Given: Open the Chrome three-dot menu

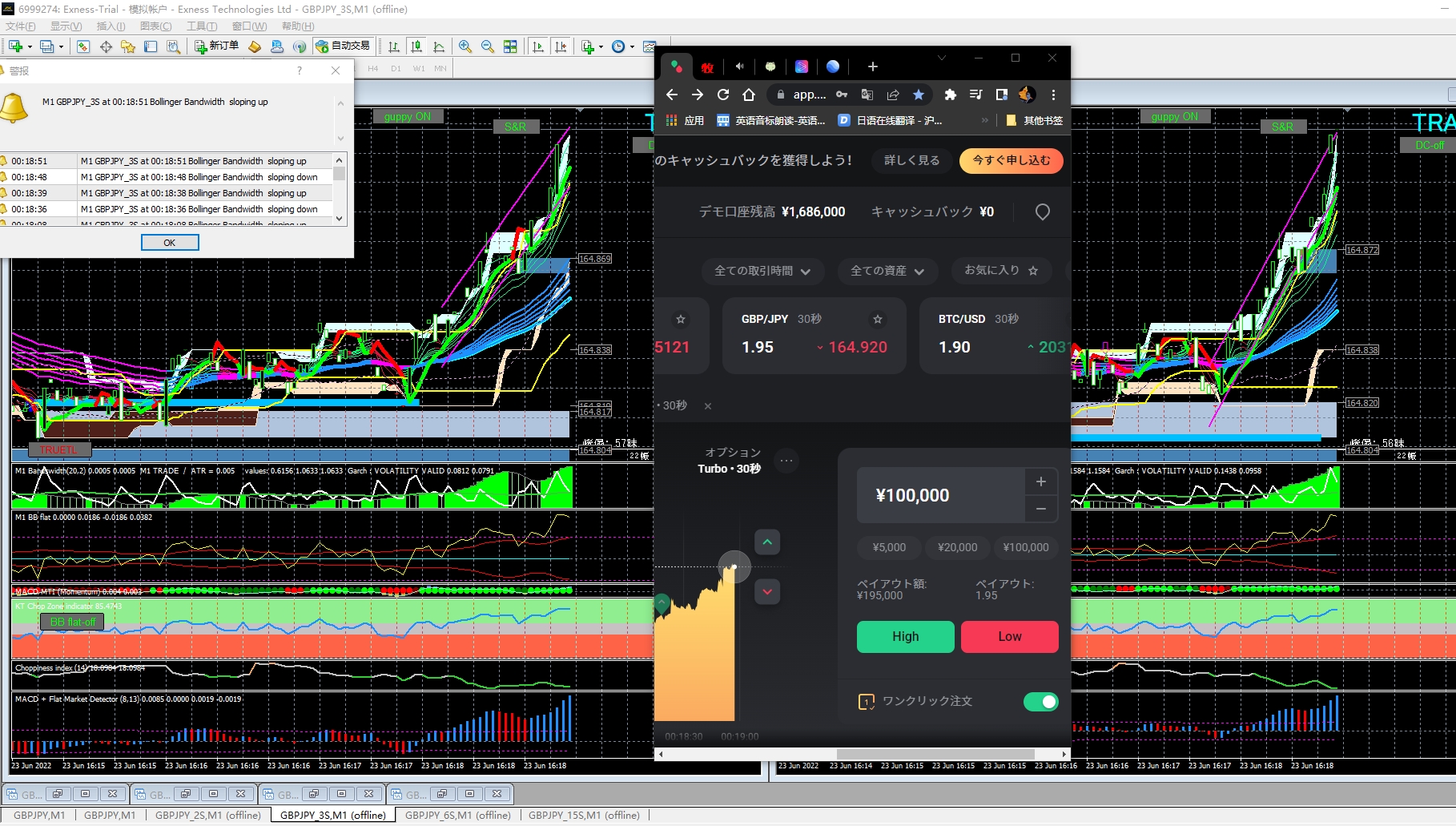Looking at the screenshot, I should 1053,95.
